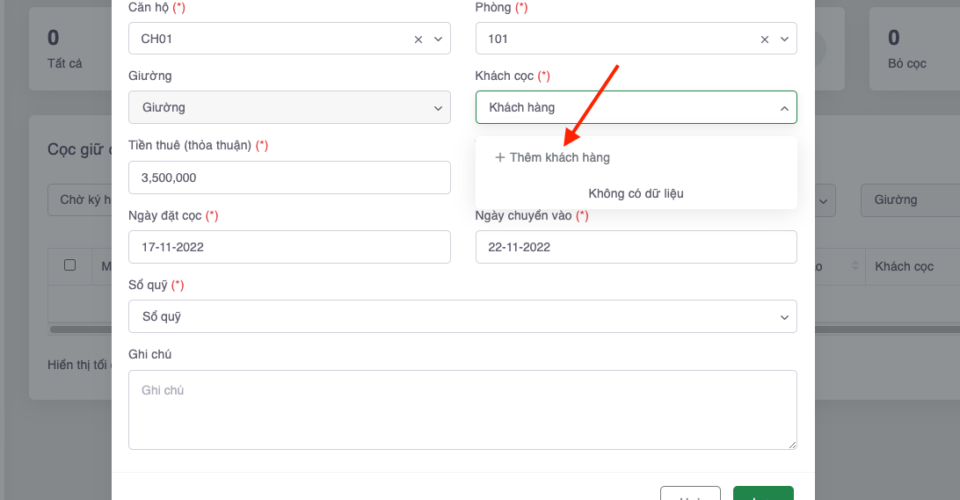Screen dimensions: 960x500
Task: Open the Sổ quỹ dropdown
Action: click(462, 316)
